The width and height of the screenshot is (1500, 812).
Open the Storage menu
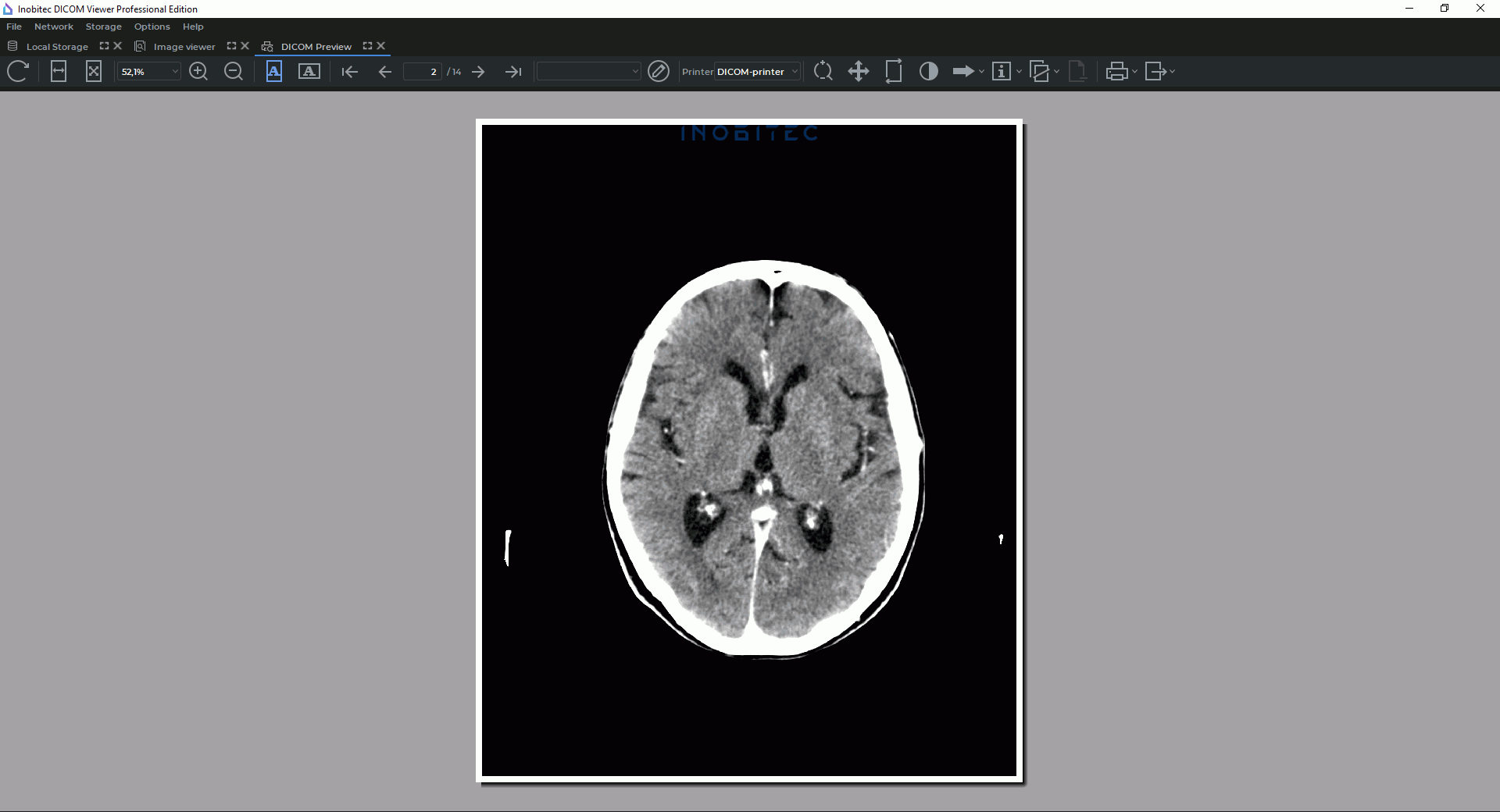[x=103, y=27]
